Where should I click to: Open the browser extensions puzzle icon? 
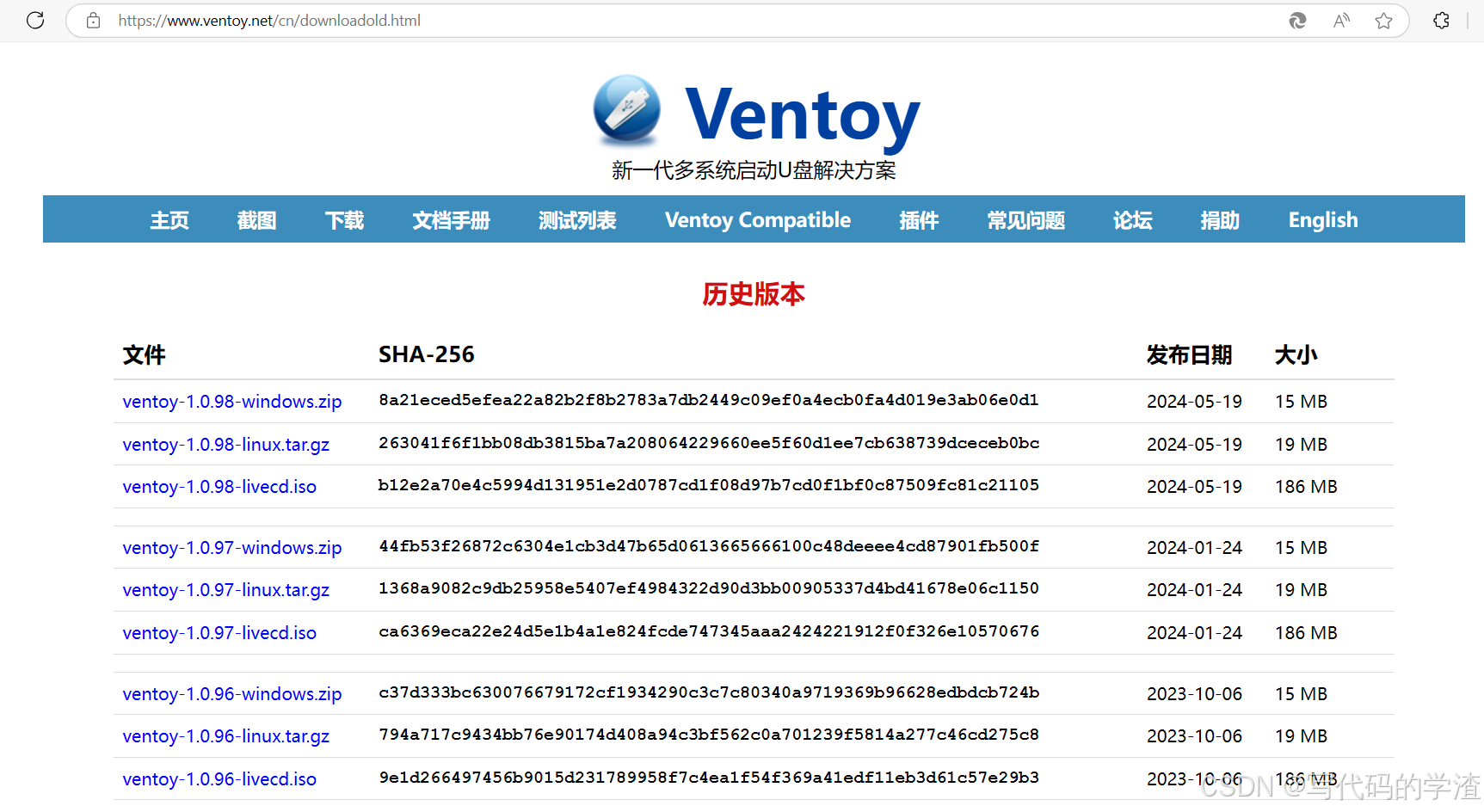click(x=1442, y=21)
